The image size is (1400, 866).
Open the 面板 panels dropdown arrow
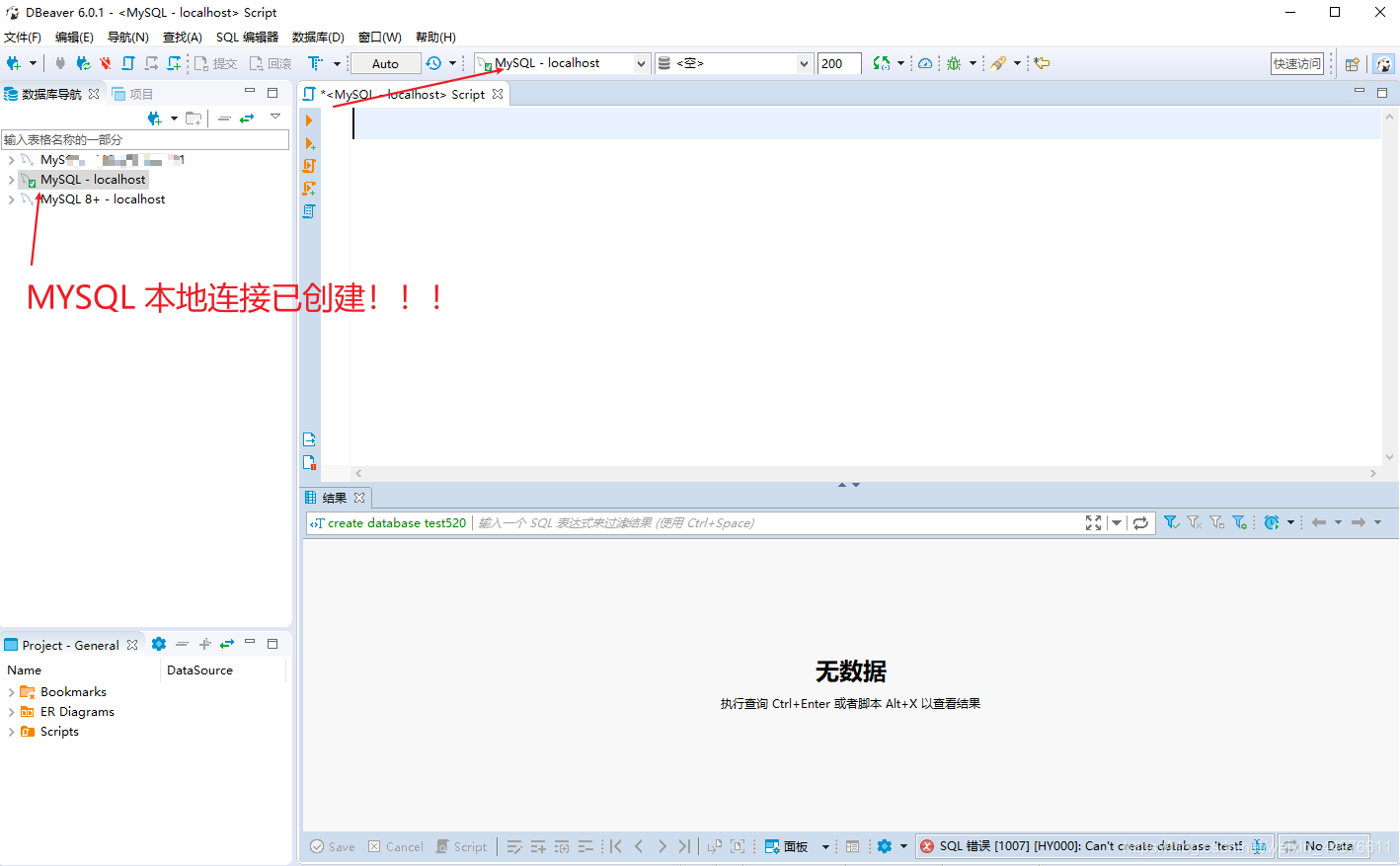pos(825,846)
